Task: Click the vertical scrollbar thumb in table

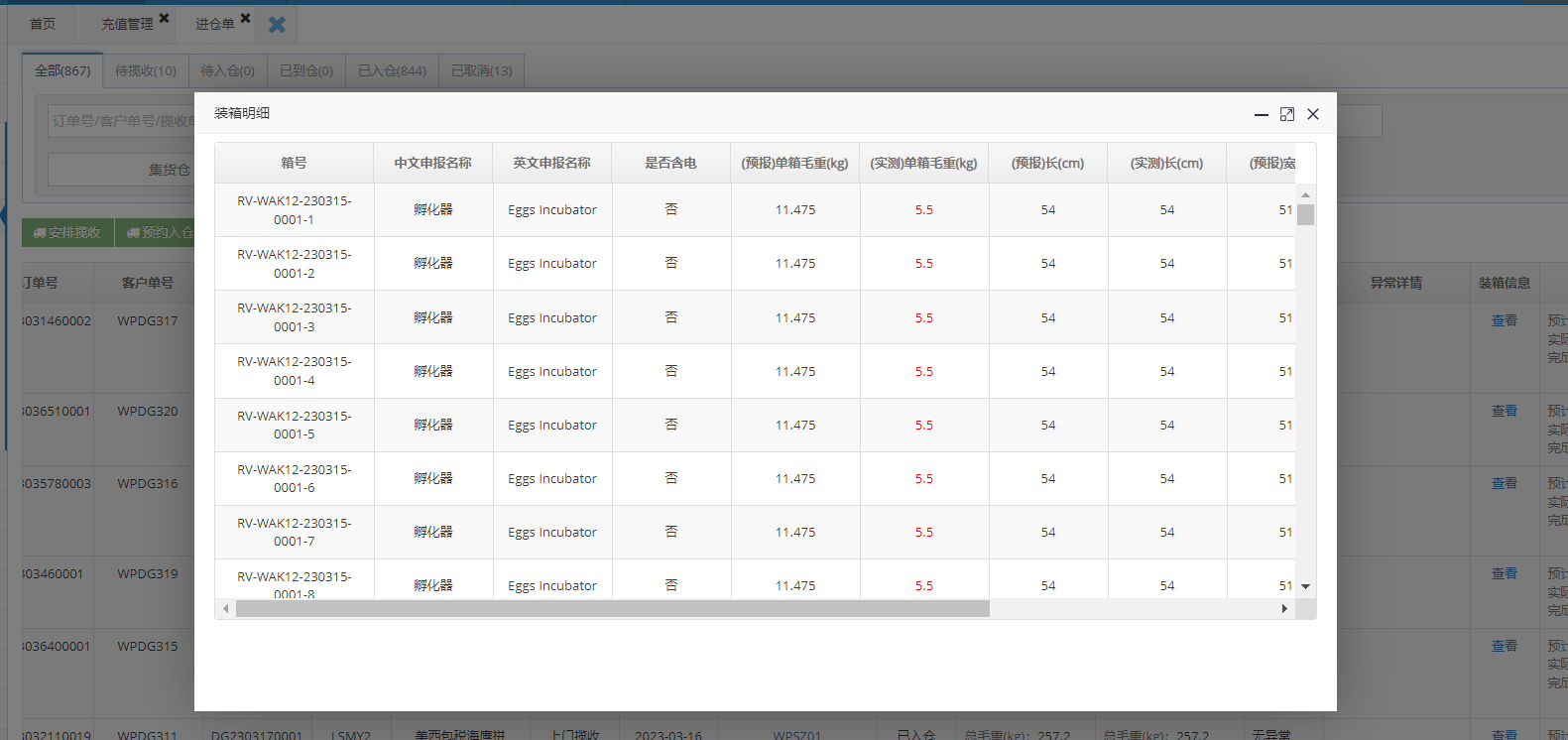Action: click(x=1305, y=215)
